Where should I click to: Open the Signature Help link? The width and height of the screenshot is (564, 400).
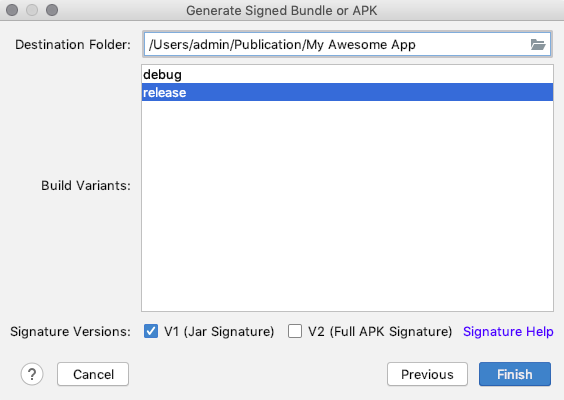pos(508,331)
